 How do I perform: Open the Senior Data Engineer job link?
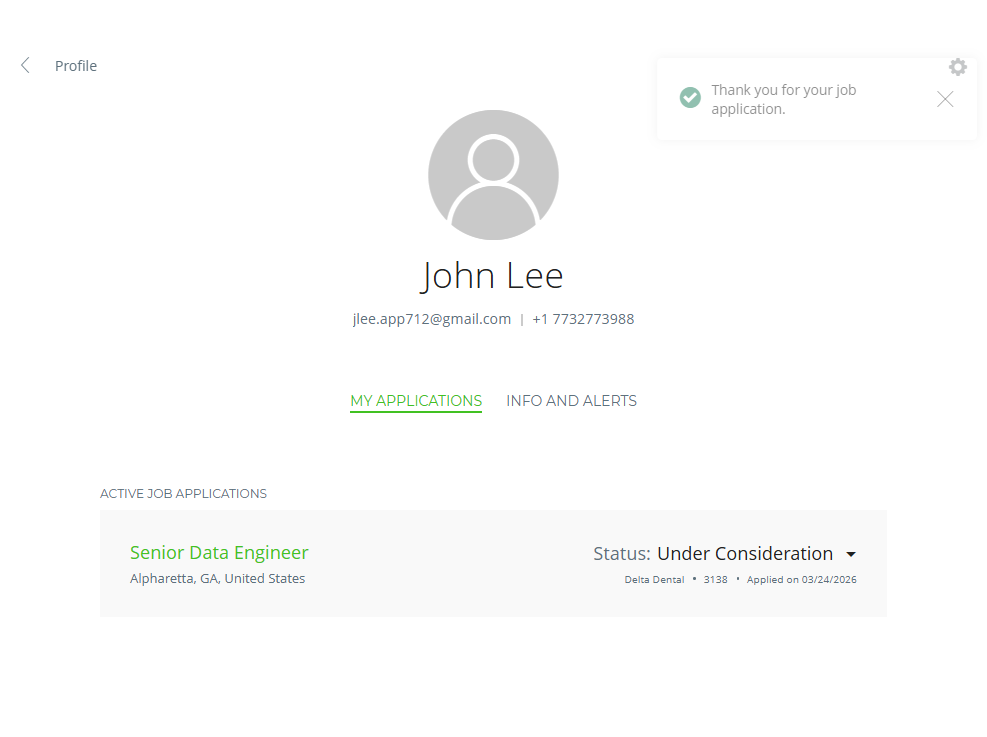click(219, 553)
